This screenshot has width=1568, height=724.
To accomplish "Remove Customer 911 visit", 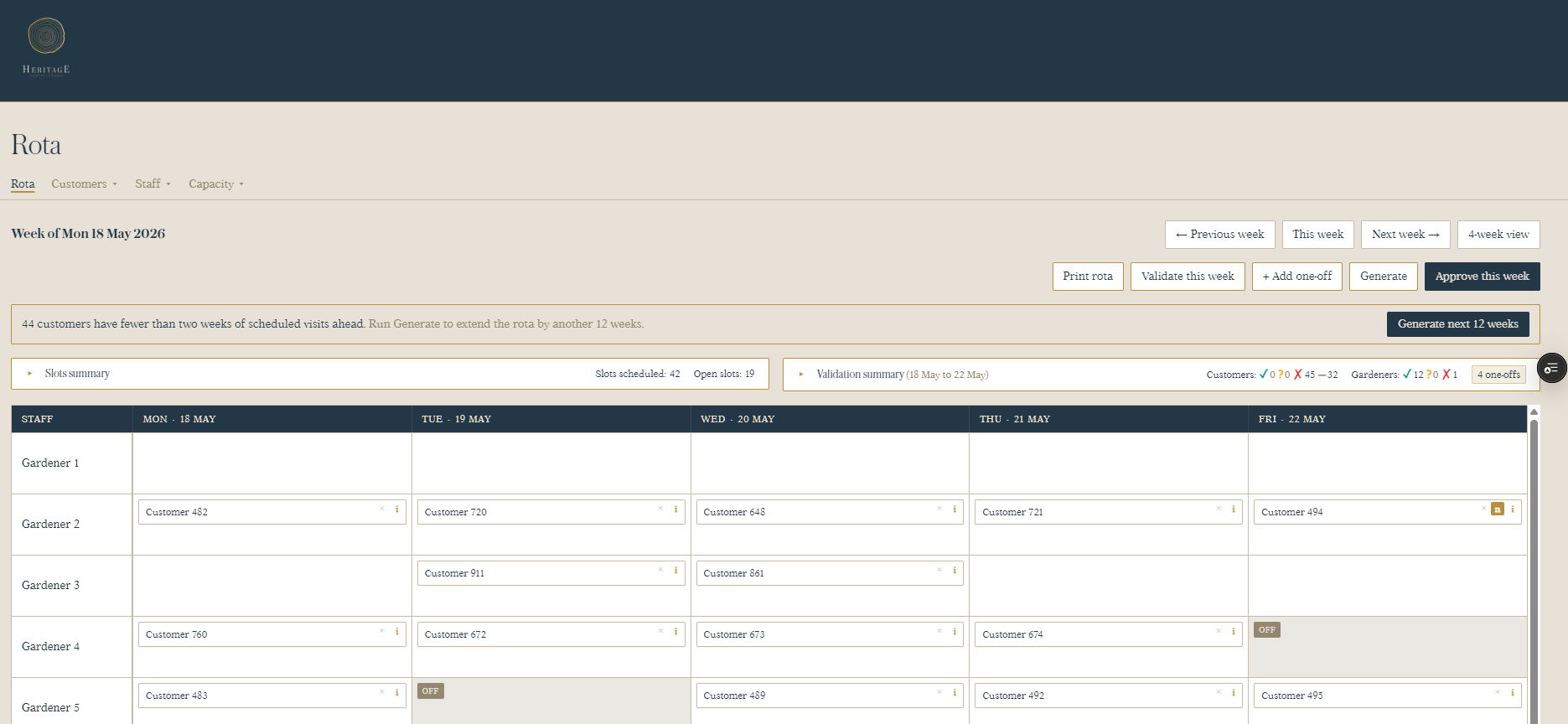I will [660, 571].
